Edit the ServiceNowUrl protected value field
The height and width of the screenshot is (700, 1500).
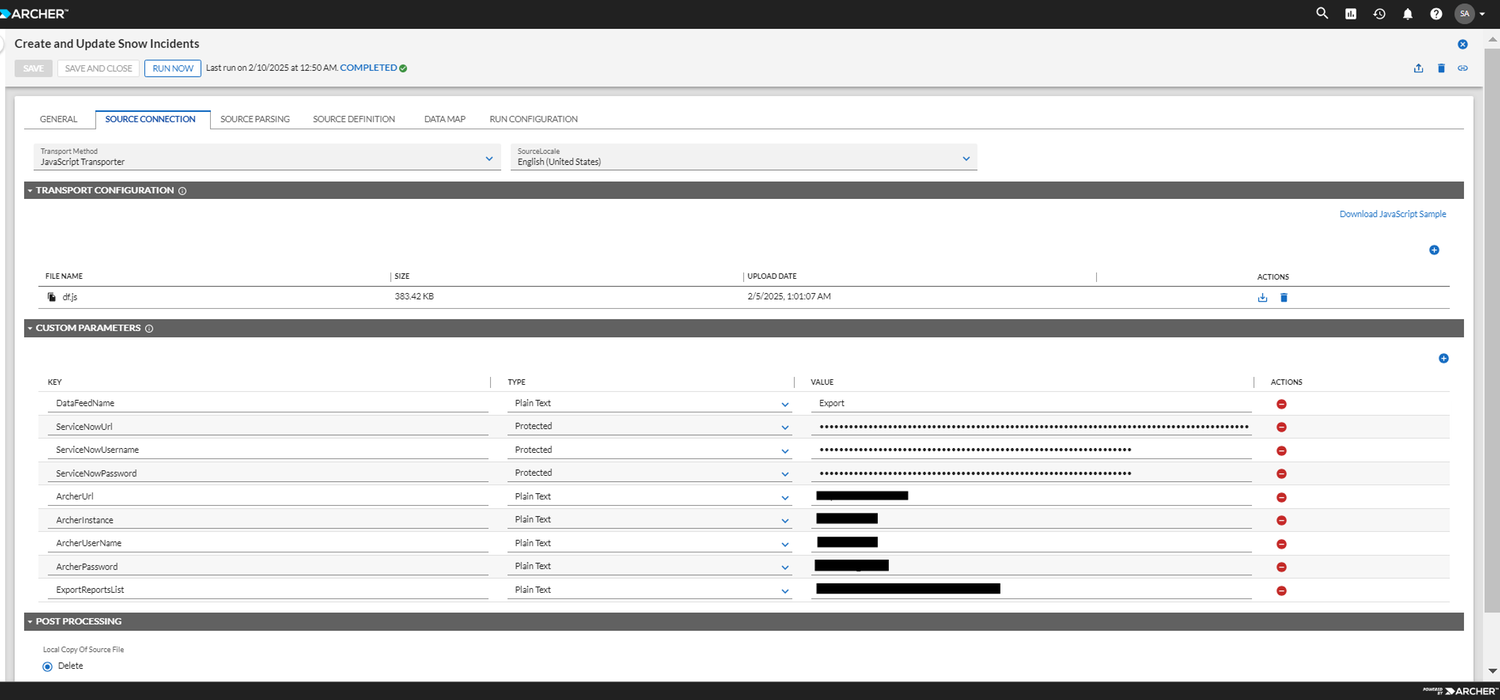(1030, 426)
